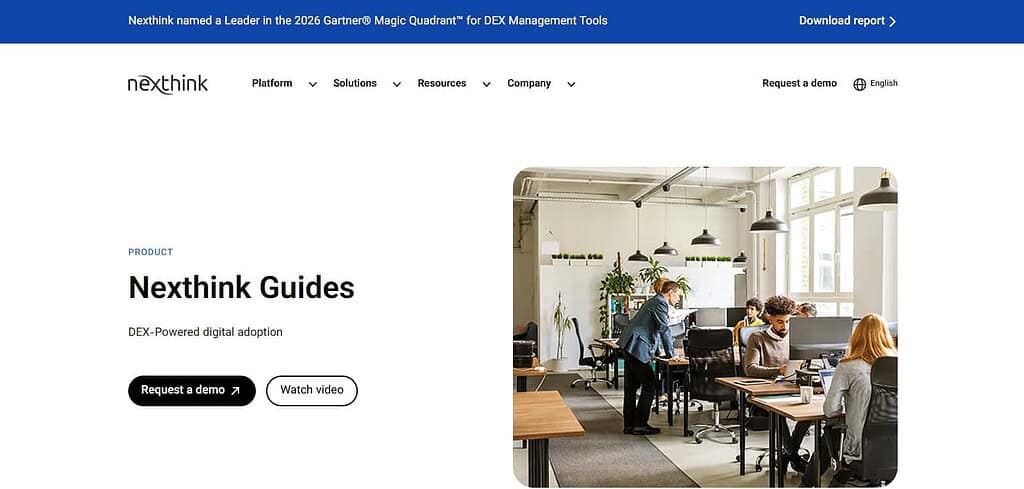
Task: Expand the Platform chevron
Action: (x=313, y=84)
